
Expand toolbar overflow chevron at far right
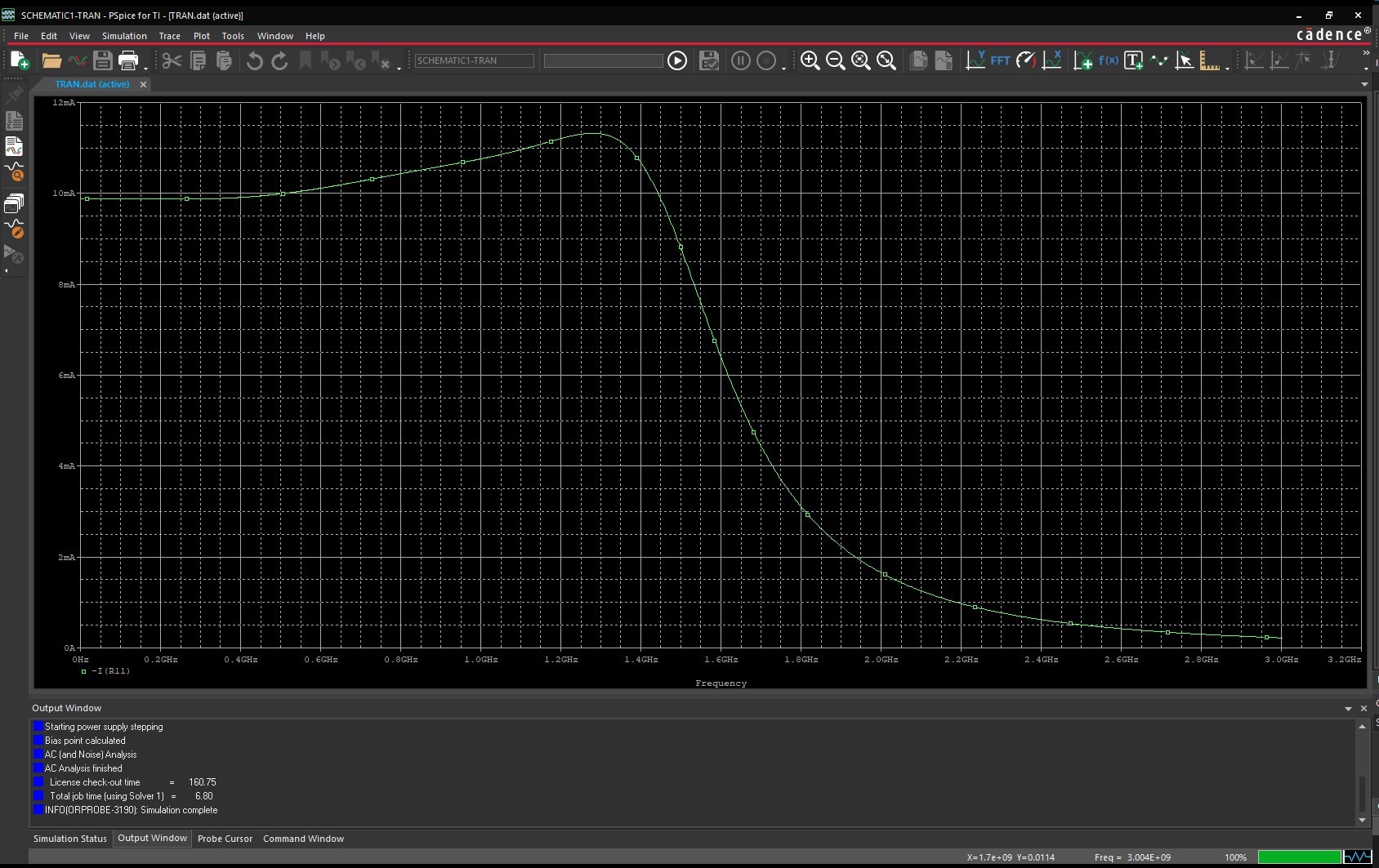[1366, 54]
